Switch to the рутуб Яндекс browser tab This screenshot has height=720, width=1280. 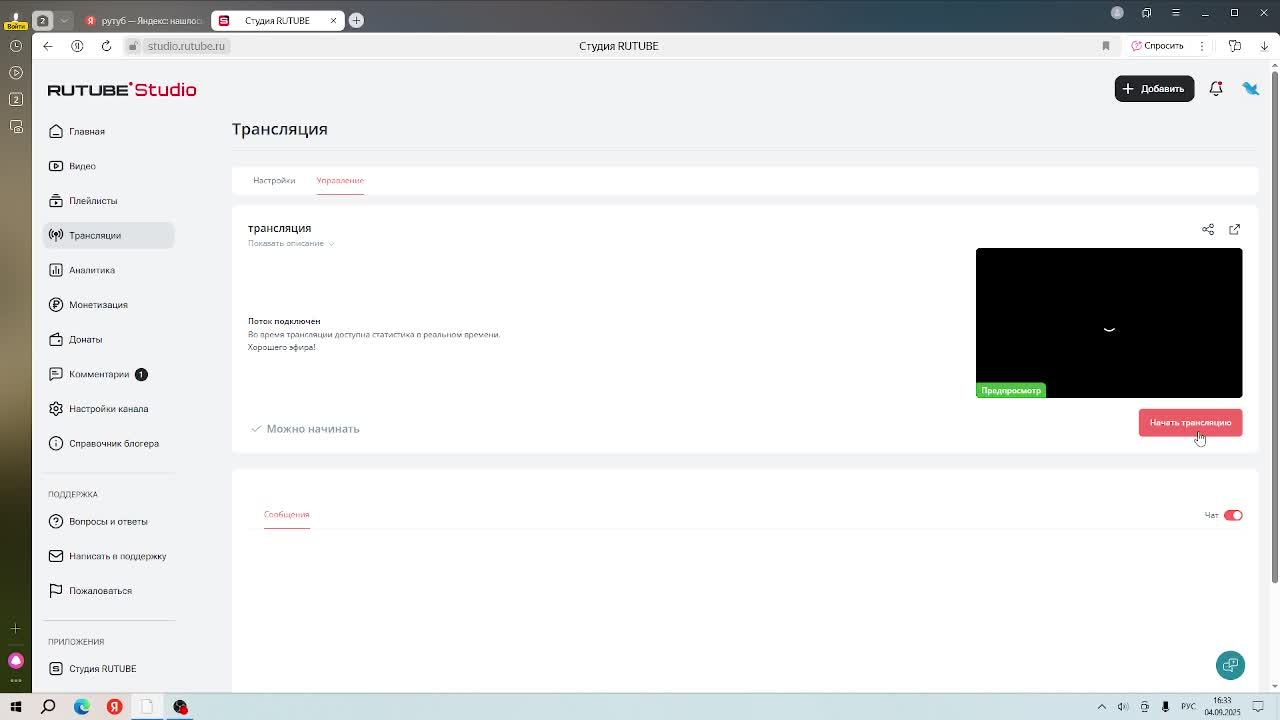point(143,20)
